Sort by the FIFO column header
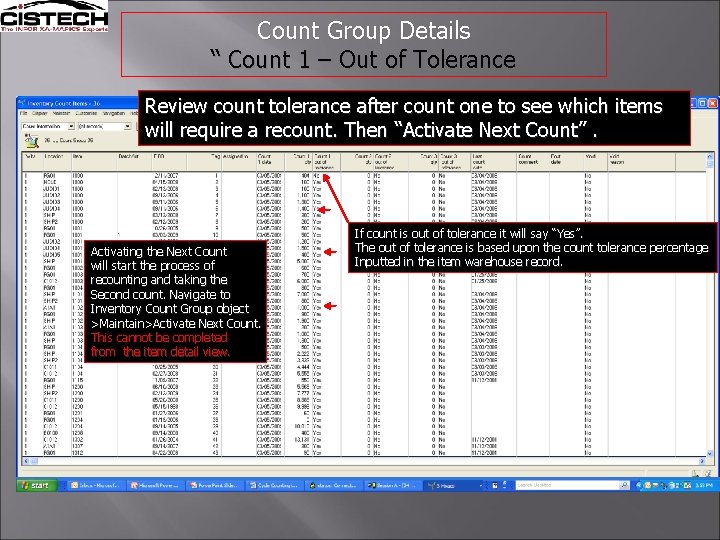The height and width of the screenshot is (540, 720). [x=169, y=162]
